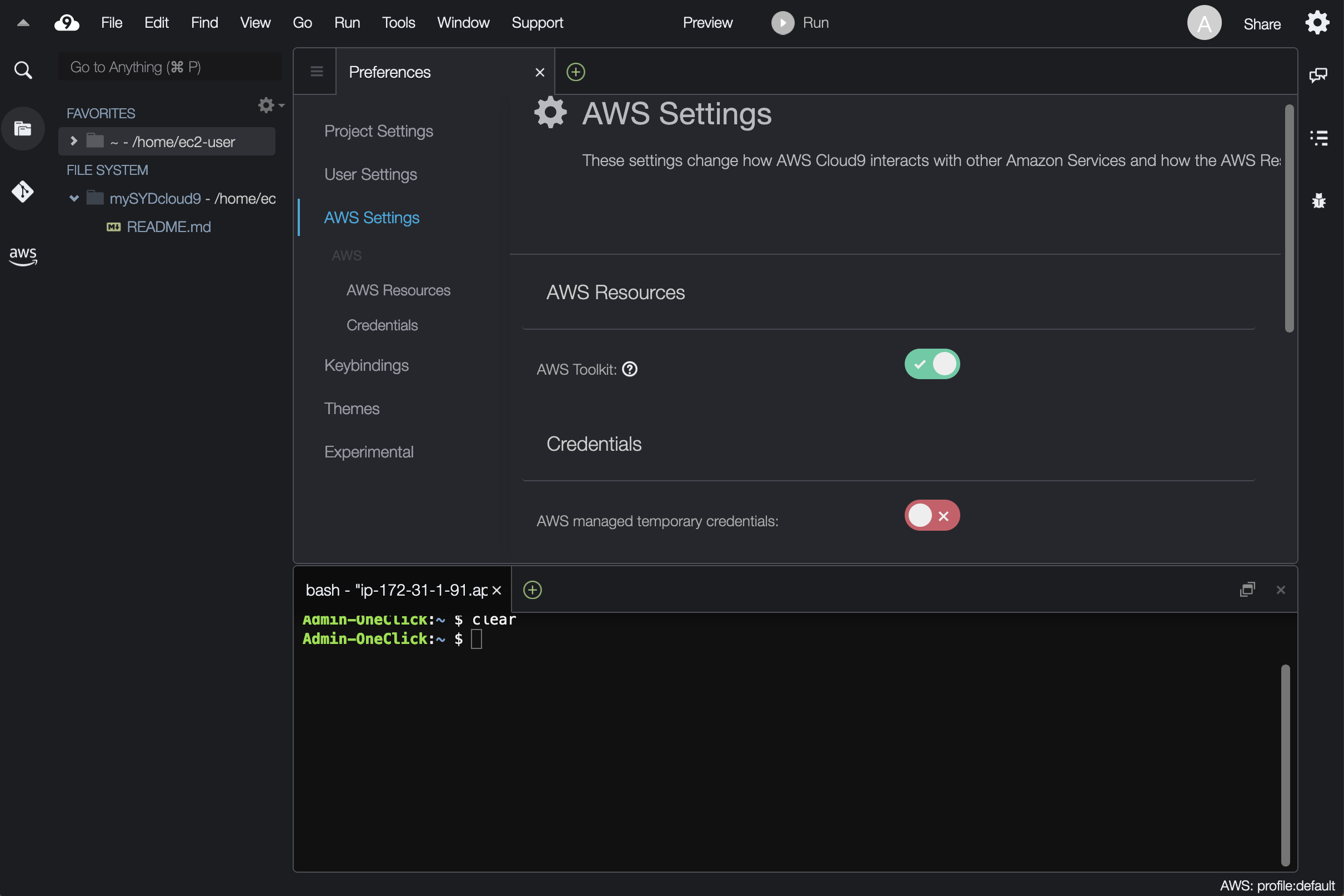Open Keybindings preferences
Image resolution: width=1344 pixels, height=896 pixels.
point(367,365)
